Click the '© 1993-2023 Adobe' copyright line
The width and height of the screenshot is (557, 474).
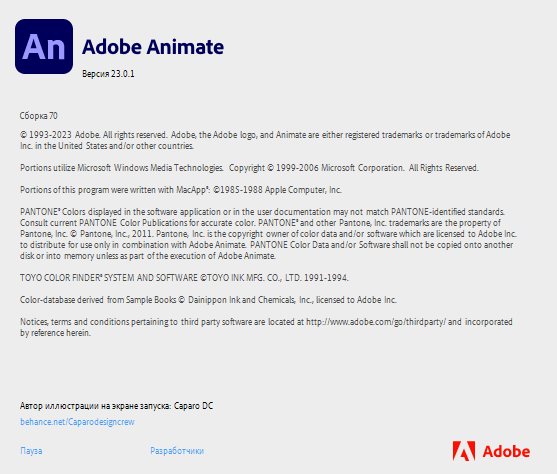pos(265,140)
